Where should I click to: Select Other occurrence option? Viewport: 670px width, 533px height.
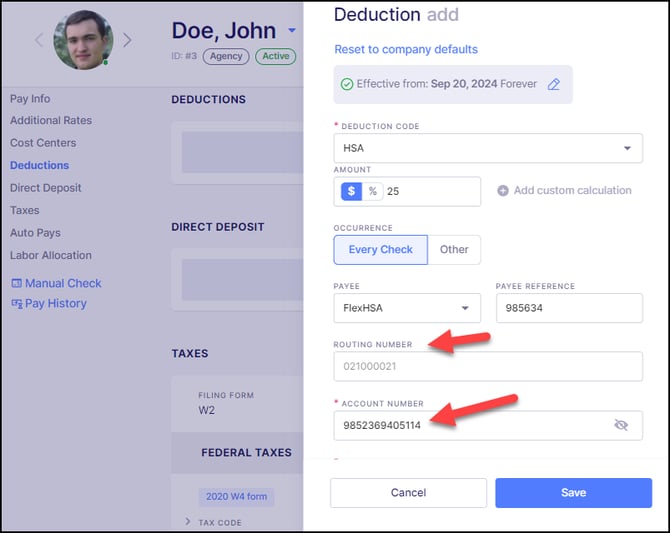click(454, 250)
